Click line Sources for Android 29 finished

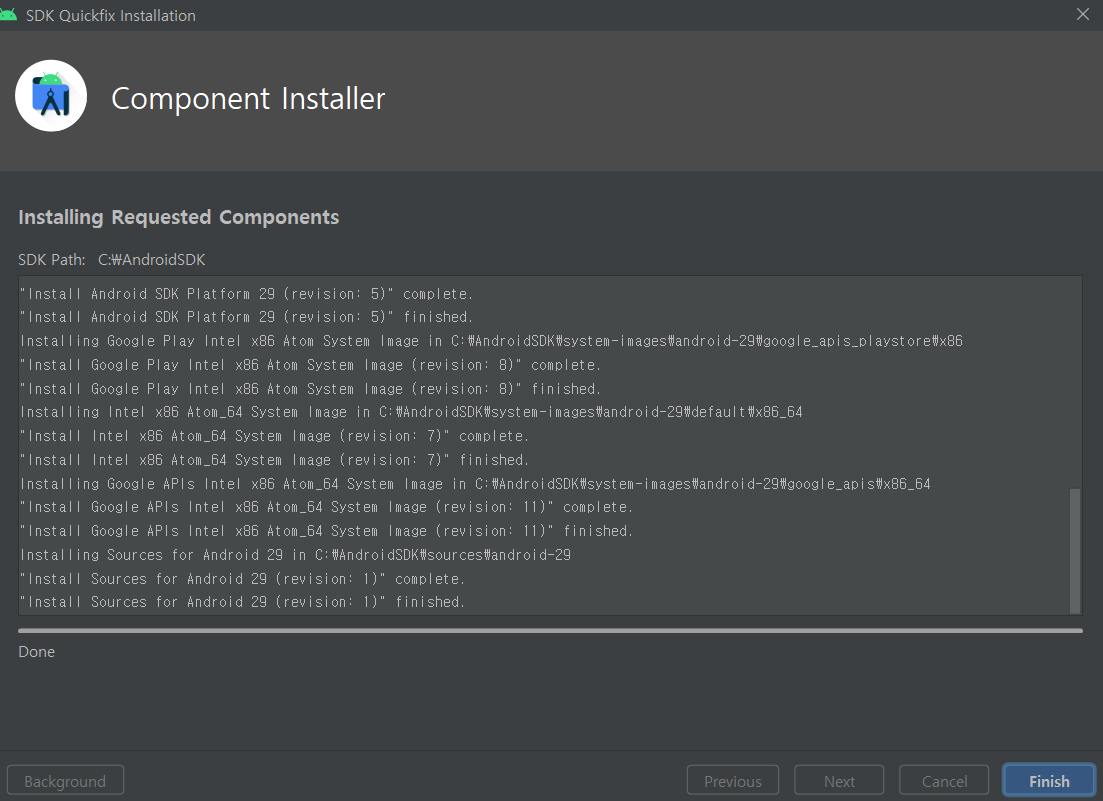click(x=243, y=602)
